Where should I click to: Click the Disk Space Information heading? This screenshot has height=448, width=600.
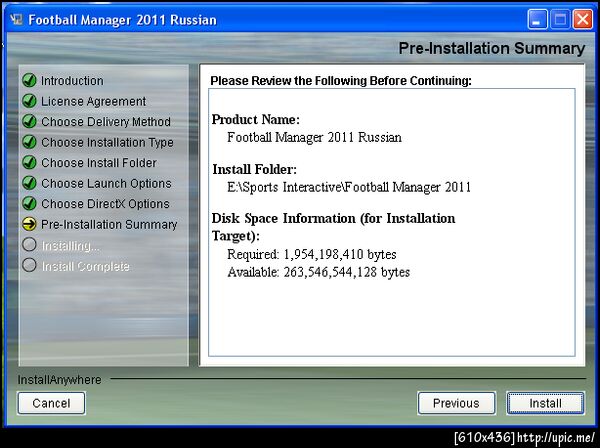tap(333, 227)
